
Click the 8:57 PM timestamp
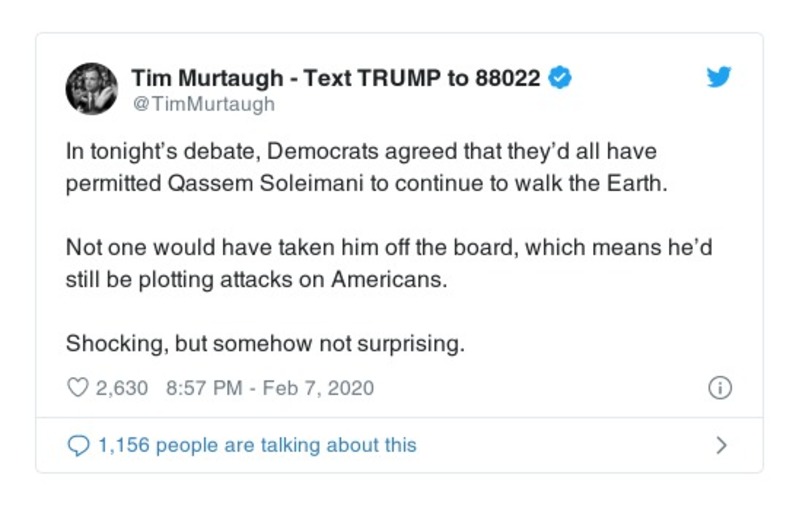(200, 388)
